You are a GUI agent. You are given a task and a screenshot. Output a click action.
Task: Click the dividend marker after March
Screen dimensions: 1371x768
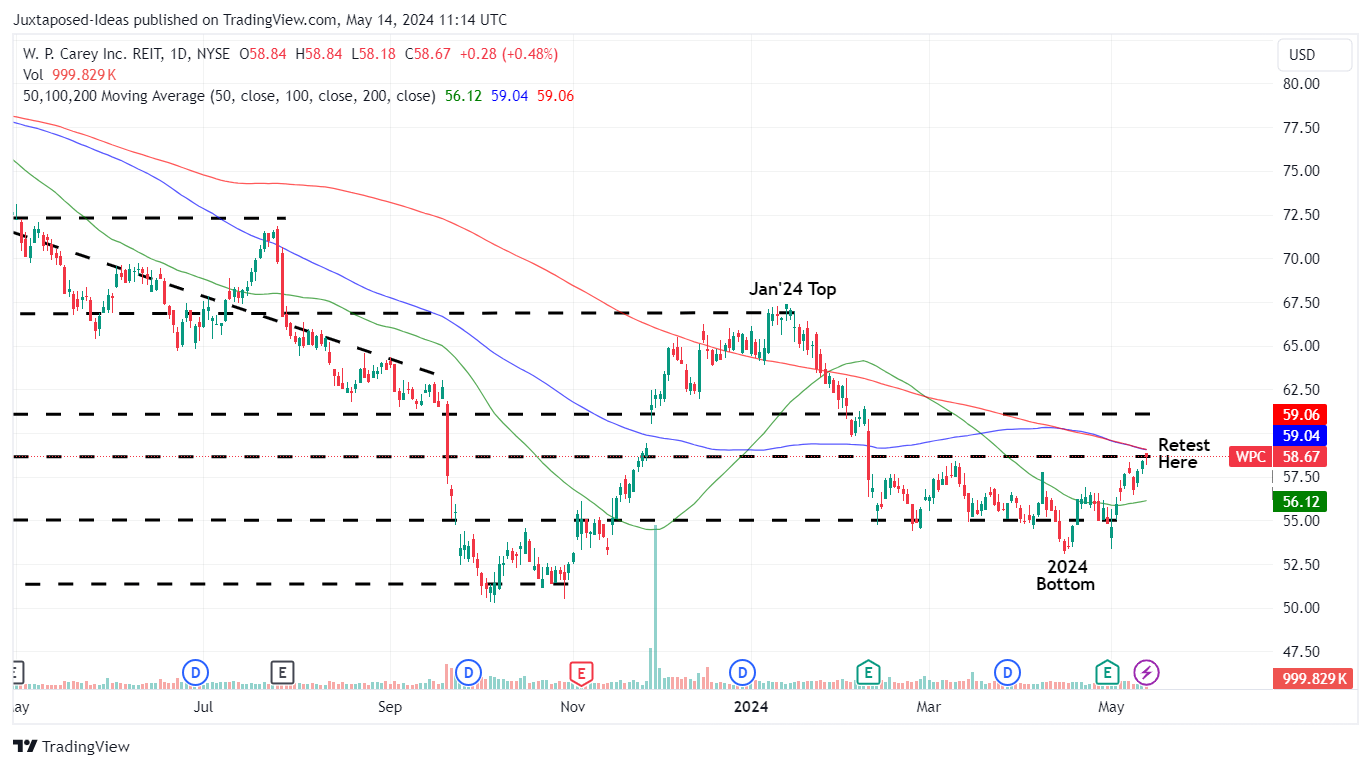[1007, 673]
